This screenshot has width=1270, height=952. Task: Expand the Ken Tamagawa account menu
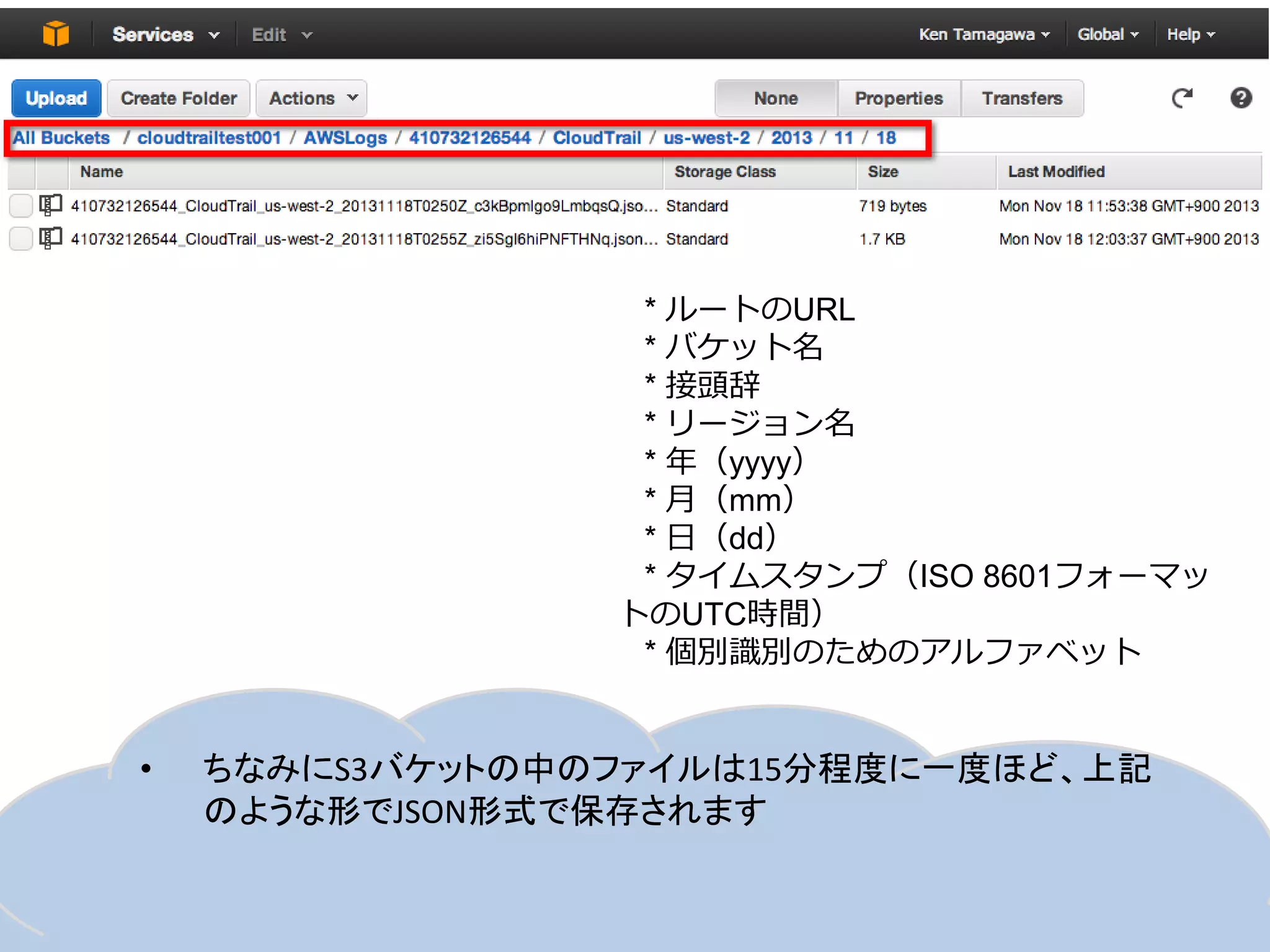tap(984, 35)
